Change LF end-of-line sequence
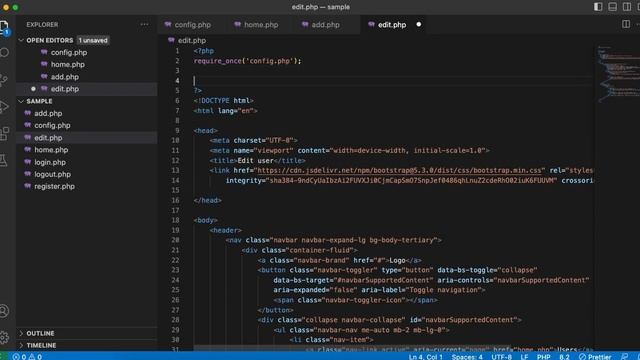Viewport: 640px width, 360px height. click(524, 356)
